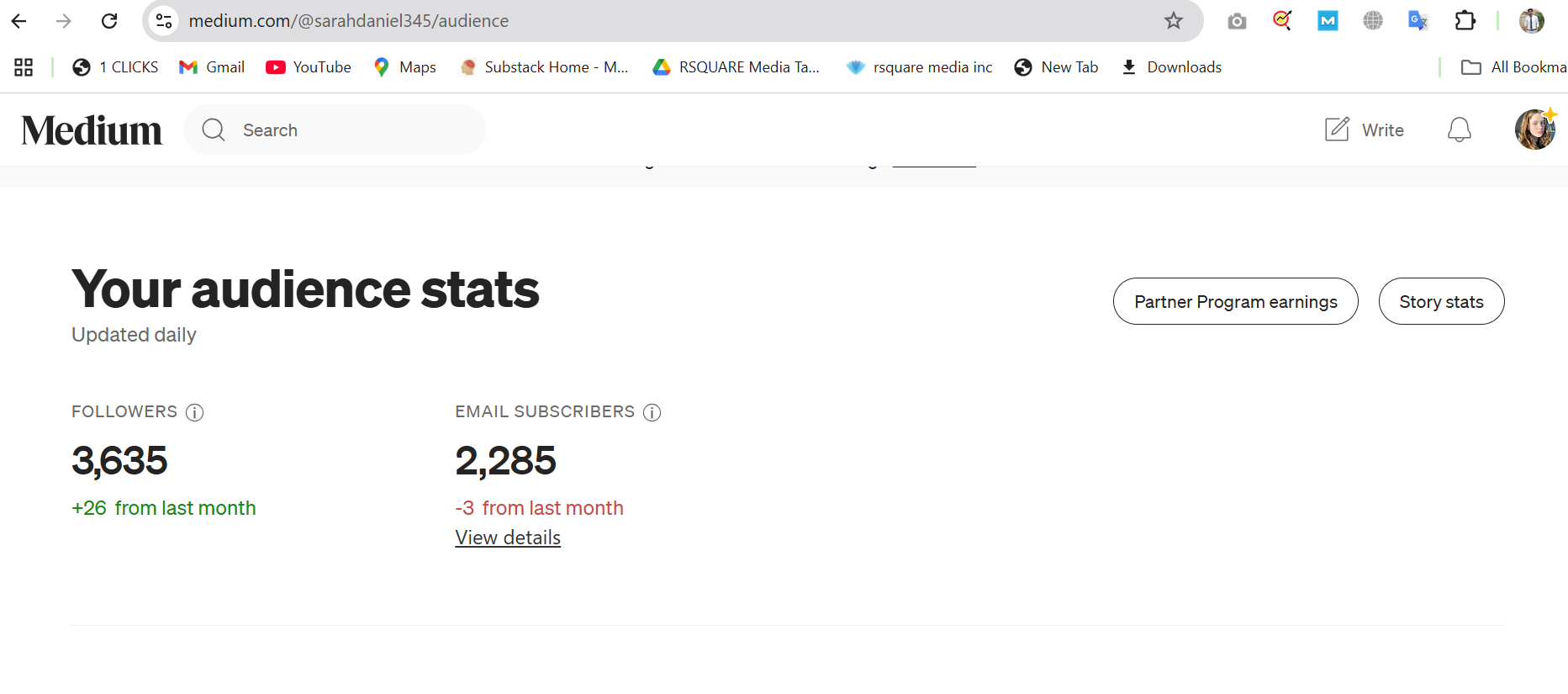Go back to the previous page
Viewport: 1568px width, 694px height.
tap(19, 21)
